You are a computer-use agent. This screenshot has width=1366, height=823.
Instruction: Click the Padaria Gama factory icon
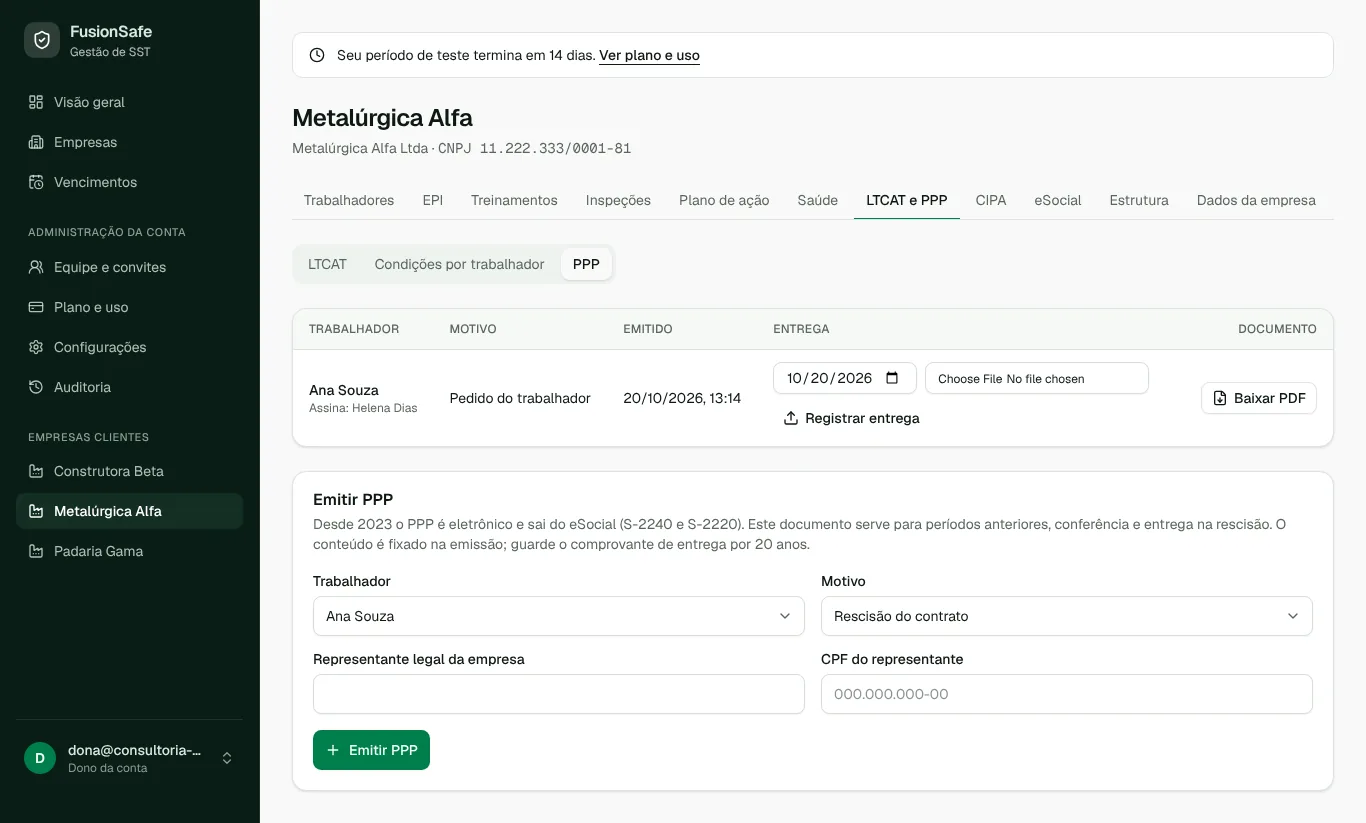pyautogui.click(x=36, y=551)
